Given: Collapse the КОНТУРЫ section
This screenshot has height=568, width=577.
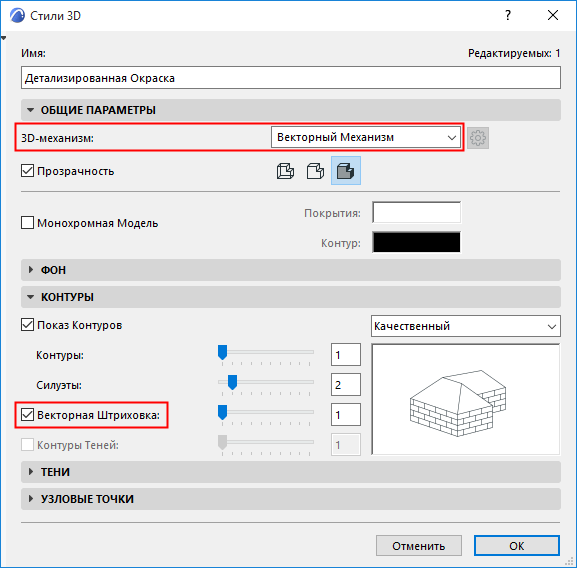Looking at the screenshot, I should click(x=291, y=297).
